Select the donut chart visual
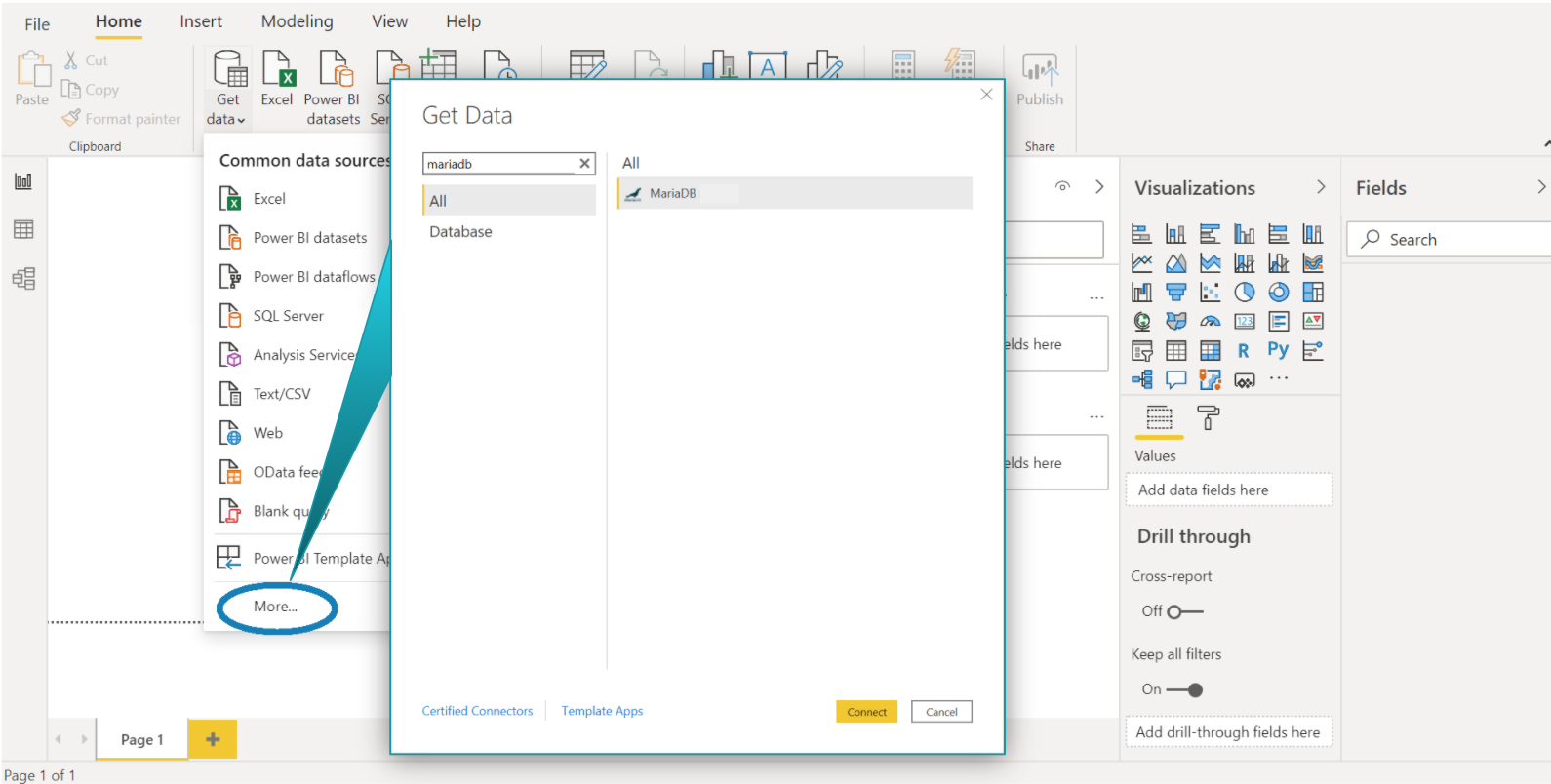 [1279, 293]
